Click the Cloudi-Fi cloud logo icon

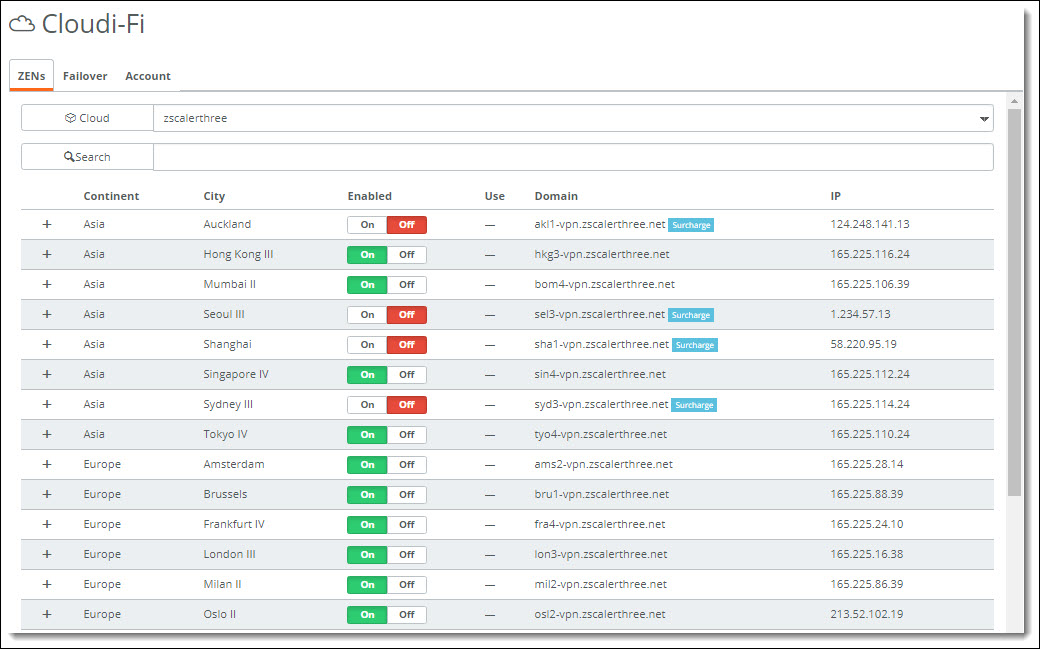pyautogui.click(x=22, y=24)
